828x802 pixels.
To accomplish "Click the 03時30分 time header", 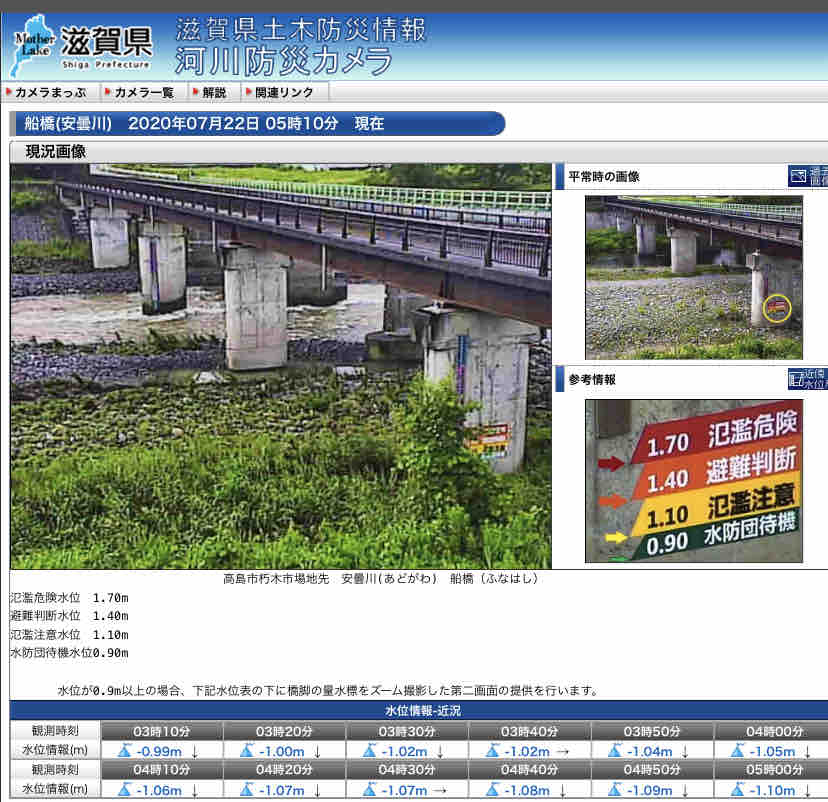I will [x=407, y=731].
